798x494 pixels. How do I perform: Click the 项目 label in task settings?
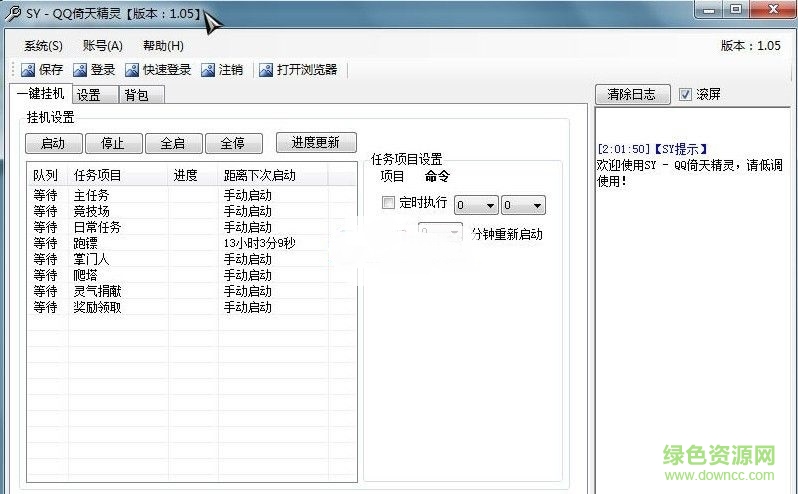pos(392,177)
